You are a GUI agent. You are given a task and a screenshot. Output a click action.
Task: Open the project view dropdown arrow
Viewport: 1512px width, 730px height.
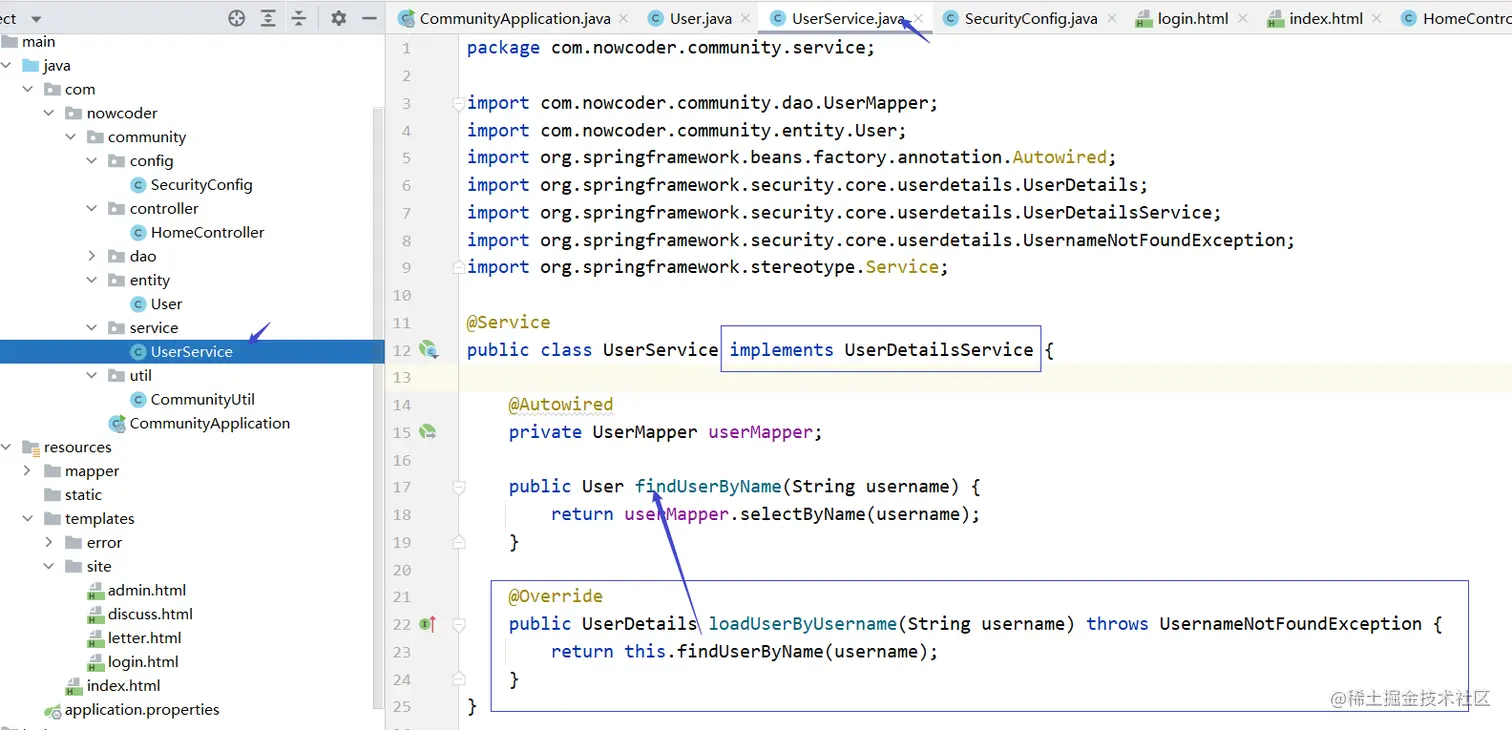36,19
